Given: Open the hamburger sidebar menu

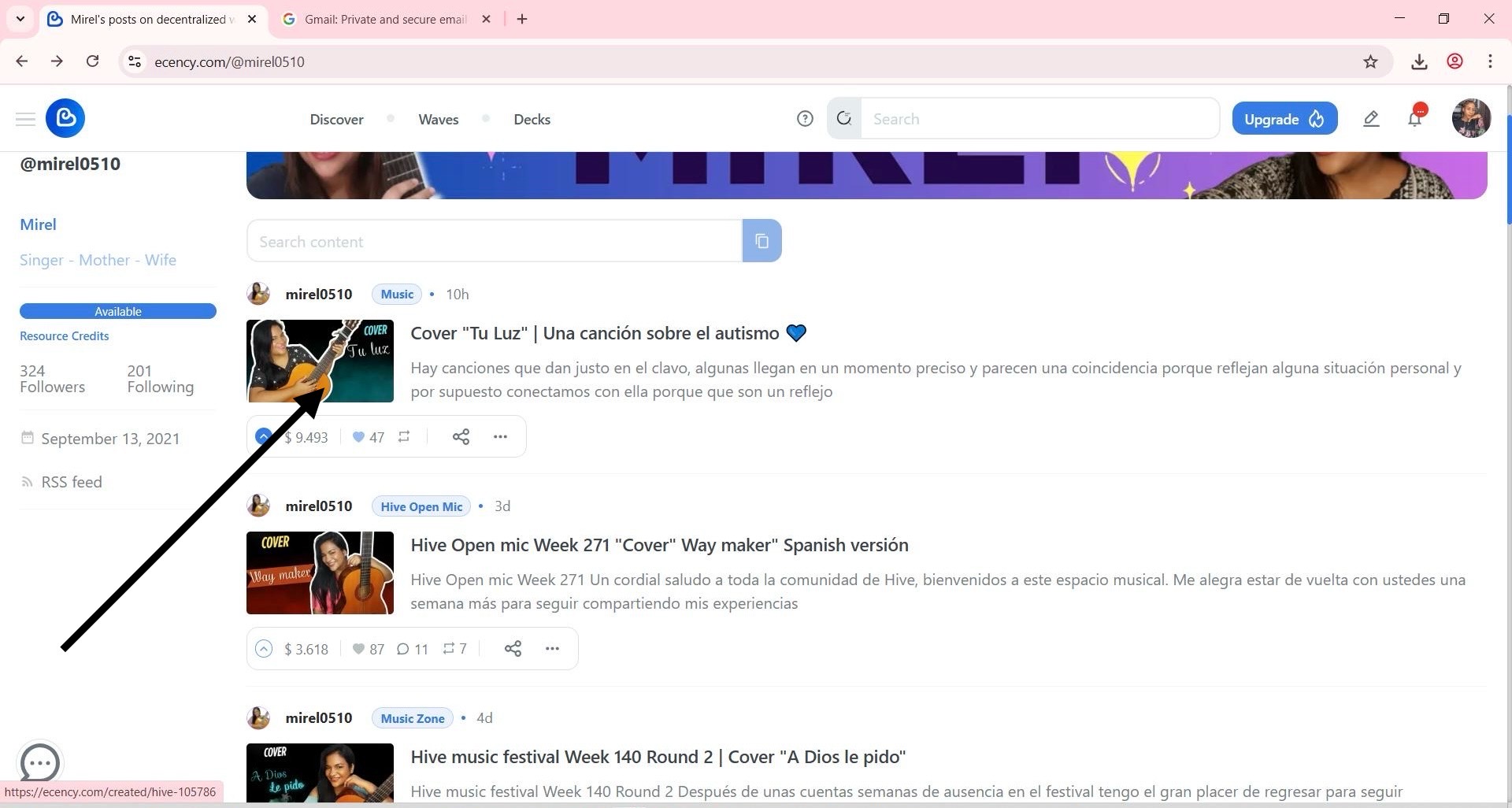Looking at the screenshot, I should [25, 119].
